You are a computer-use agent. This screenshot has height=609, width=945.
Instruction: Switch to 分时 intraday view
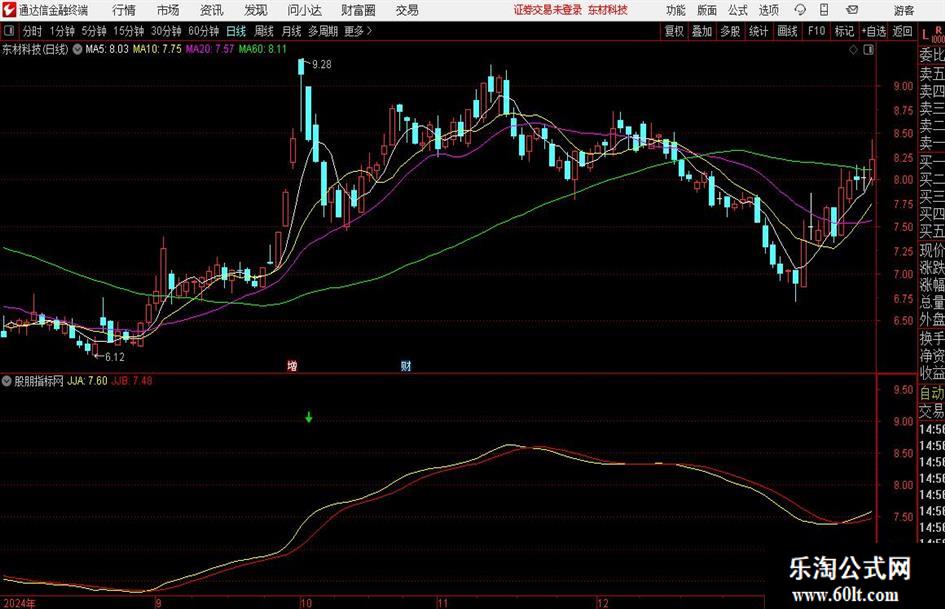point(33,31)
